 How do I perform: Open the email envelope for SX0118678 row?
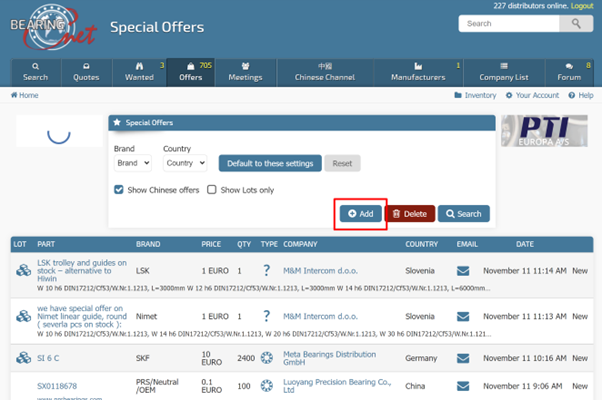463,386
